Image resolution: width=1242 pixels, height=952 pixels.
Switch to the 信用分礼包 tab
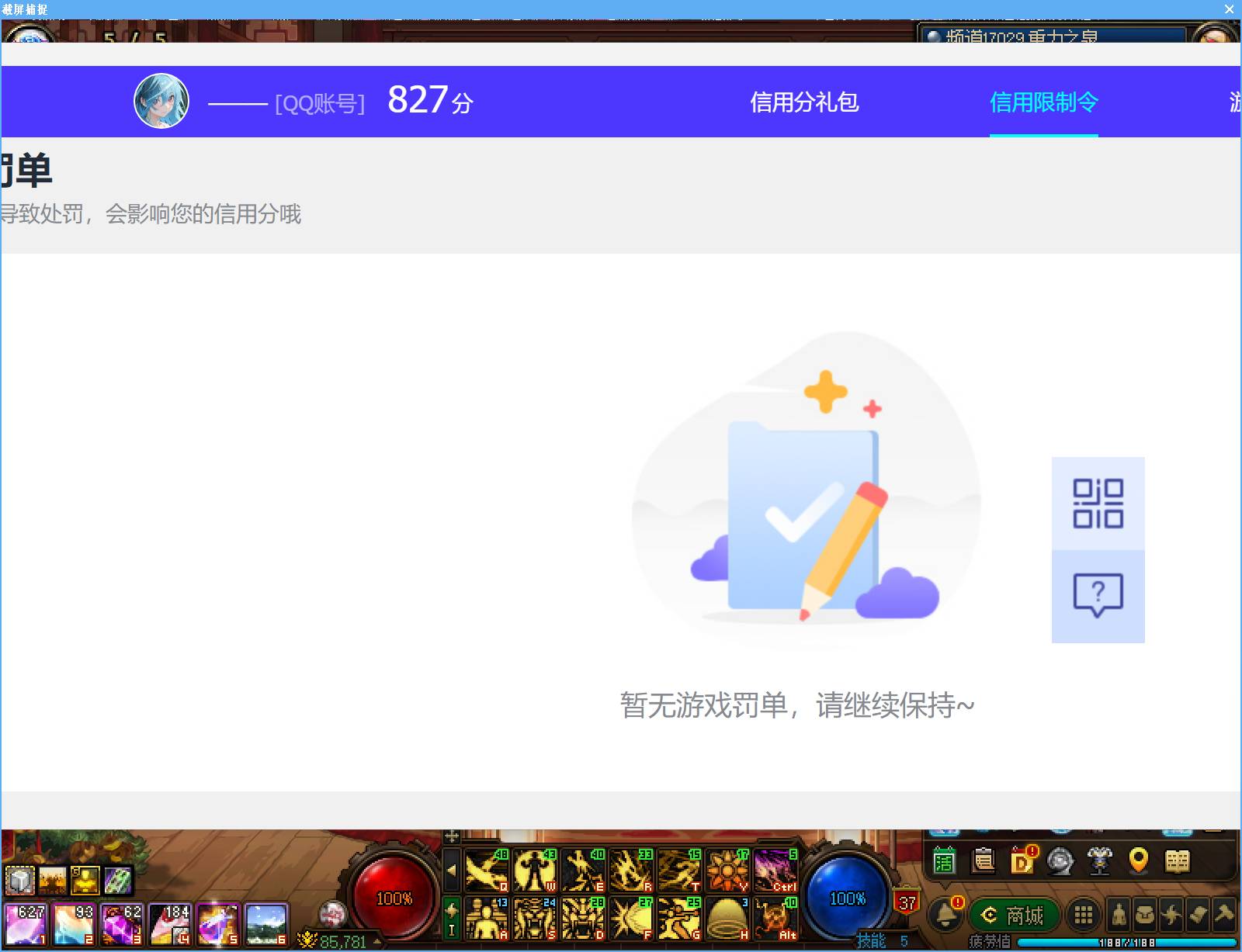coord(804,102)
